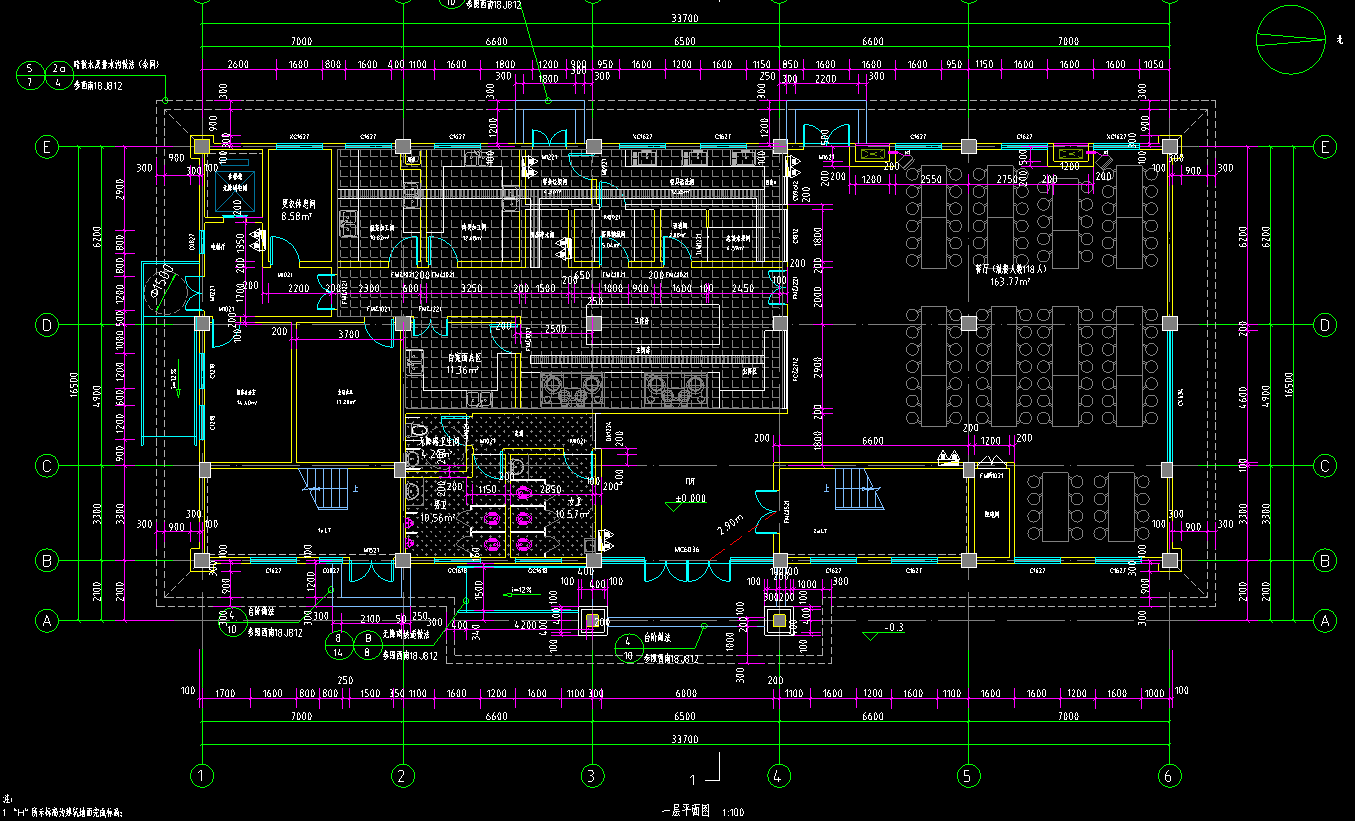1355x821 pixels.
Task: Select the red 2.90m dimension text
Action: pyautogui.click(x=731, y=525)
